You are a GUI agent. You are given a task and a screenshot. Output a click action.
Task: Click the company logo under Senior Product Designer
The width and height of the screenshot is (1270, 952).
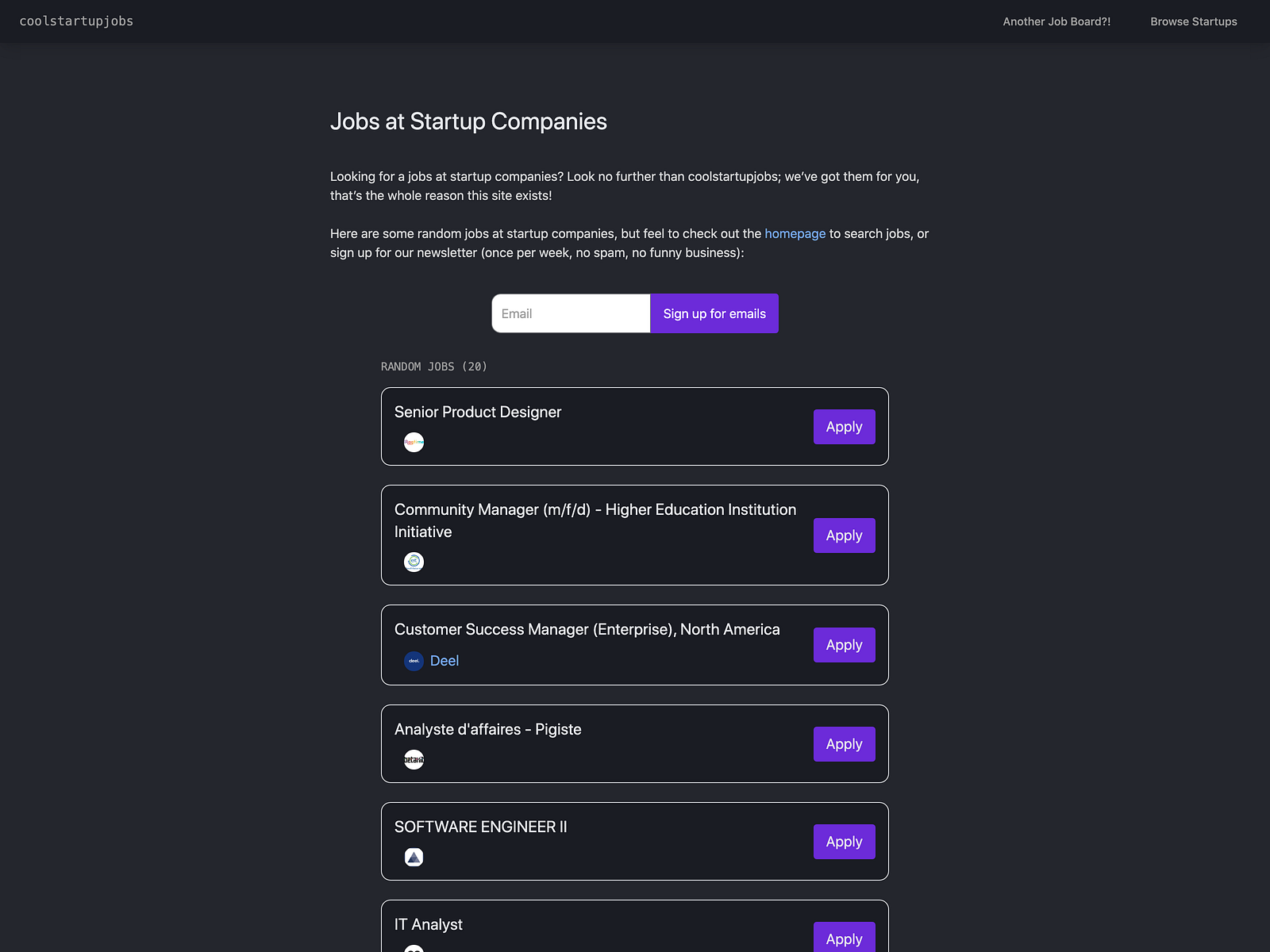coord(414,443)
